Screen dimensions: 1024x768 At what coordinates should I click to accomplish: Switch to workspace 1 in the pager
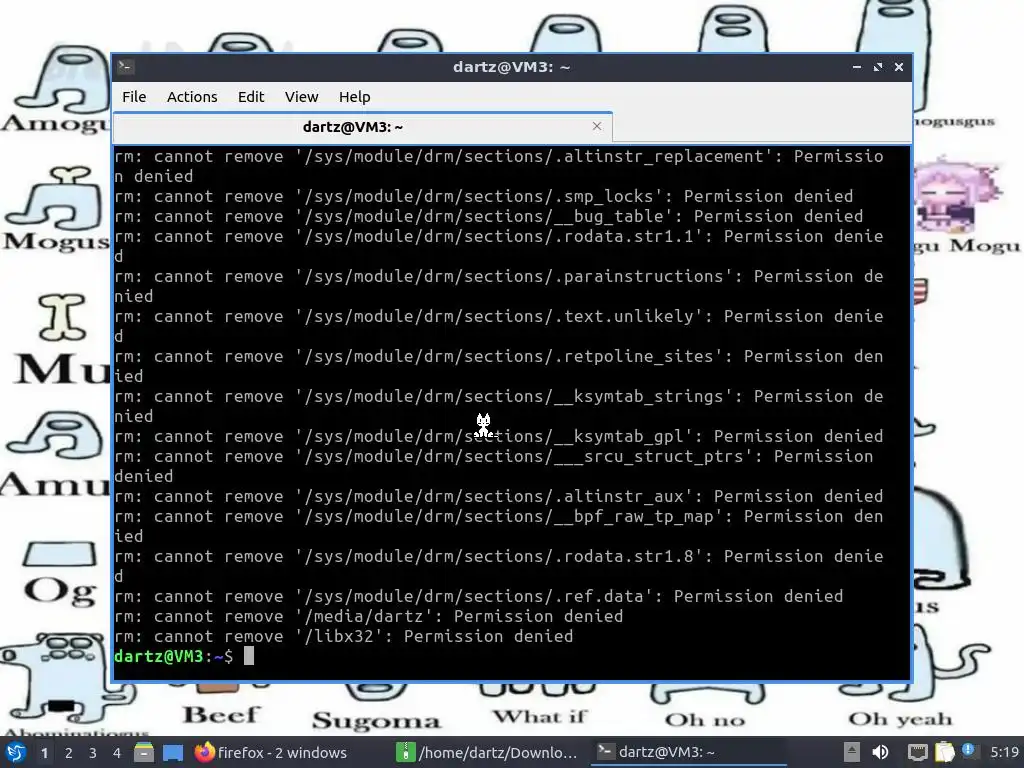(x=44, y=753)
